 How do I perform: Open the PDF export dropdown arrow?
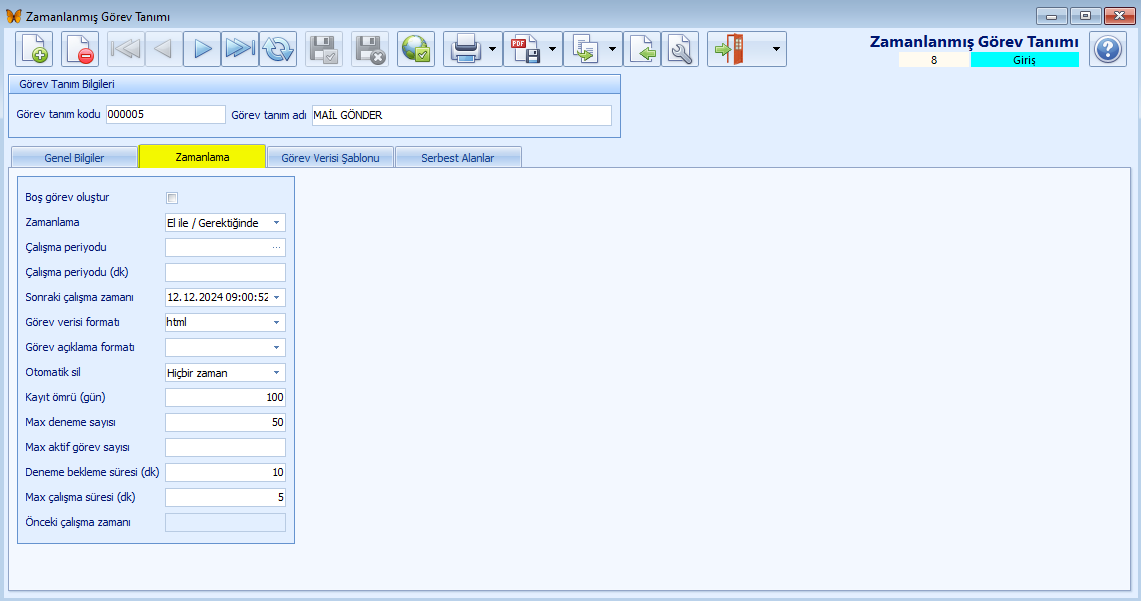552,49
